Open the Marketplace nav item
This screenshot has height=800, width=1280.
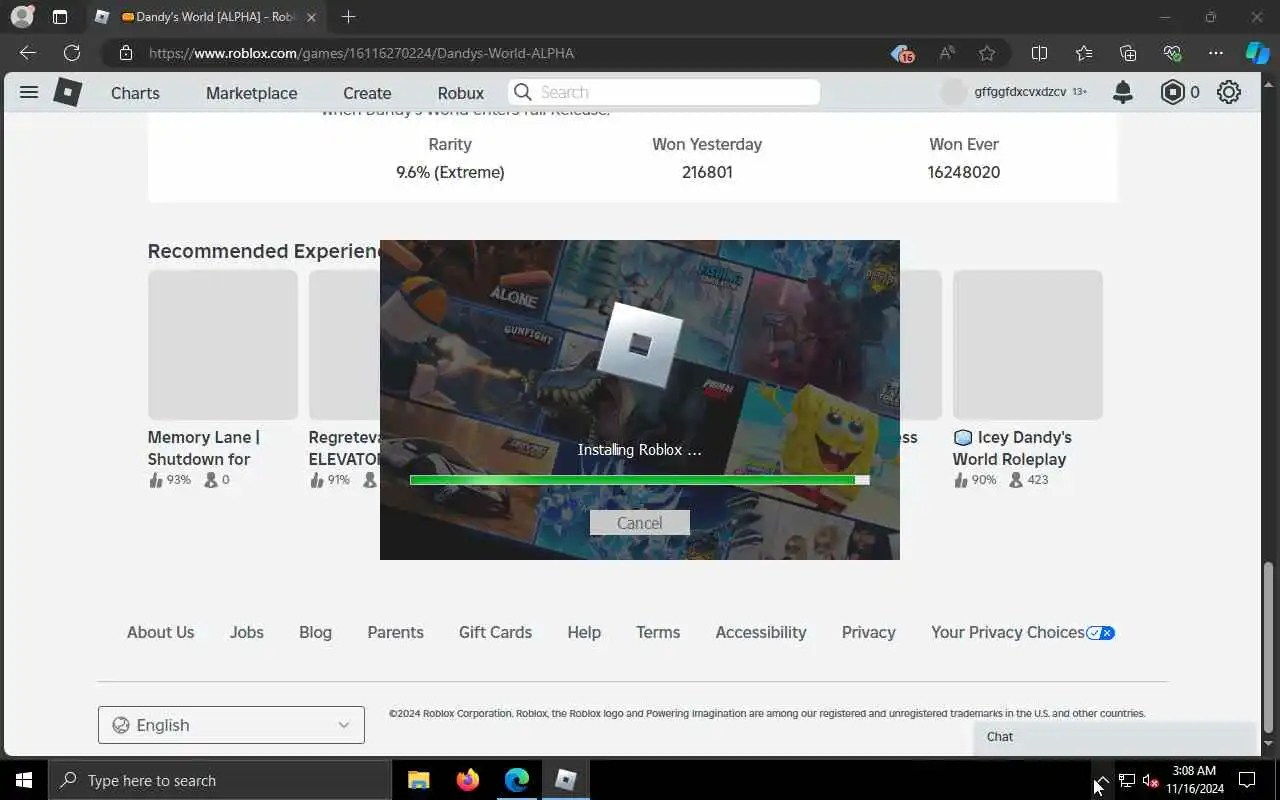coord(251,93)
